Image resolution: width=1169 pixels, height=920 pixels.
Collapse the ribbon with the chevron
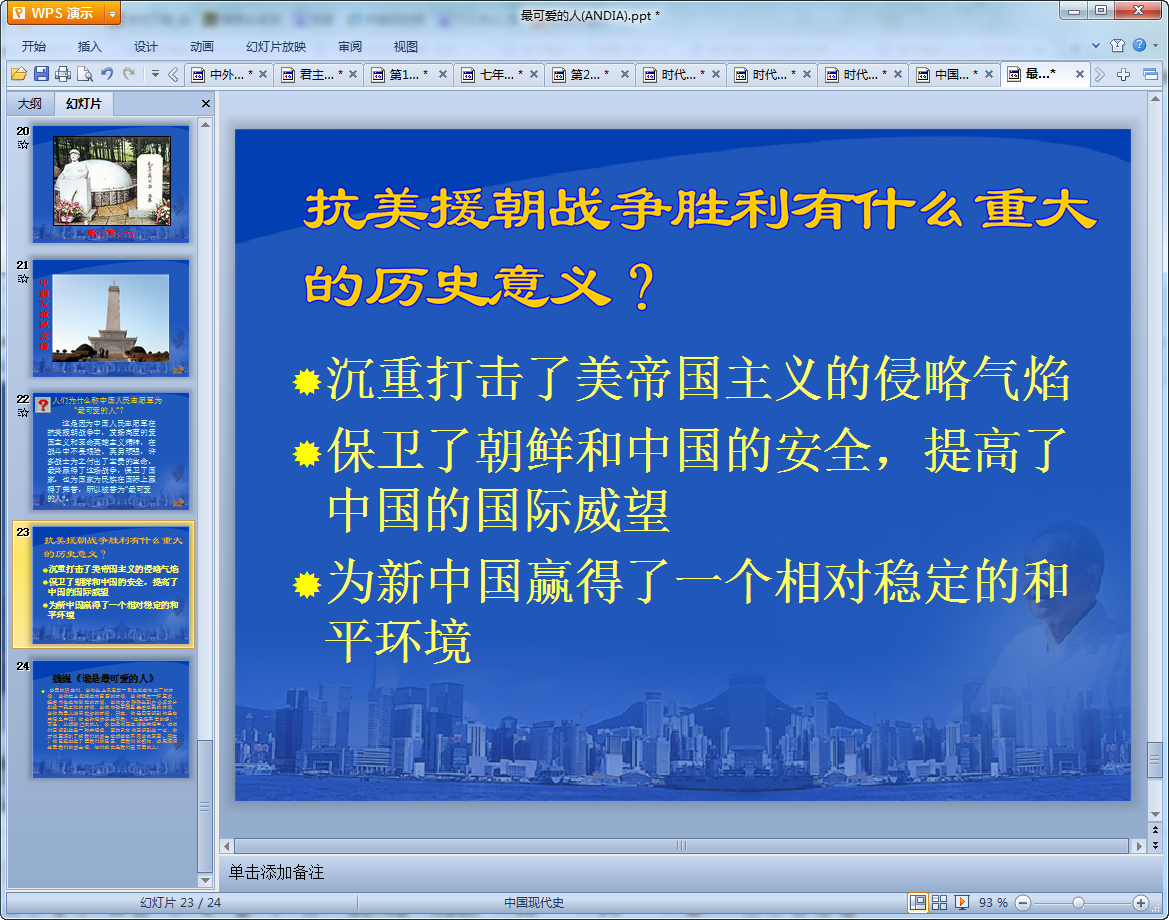[1096, 45]
